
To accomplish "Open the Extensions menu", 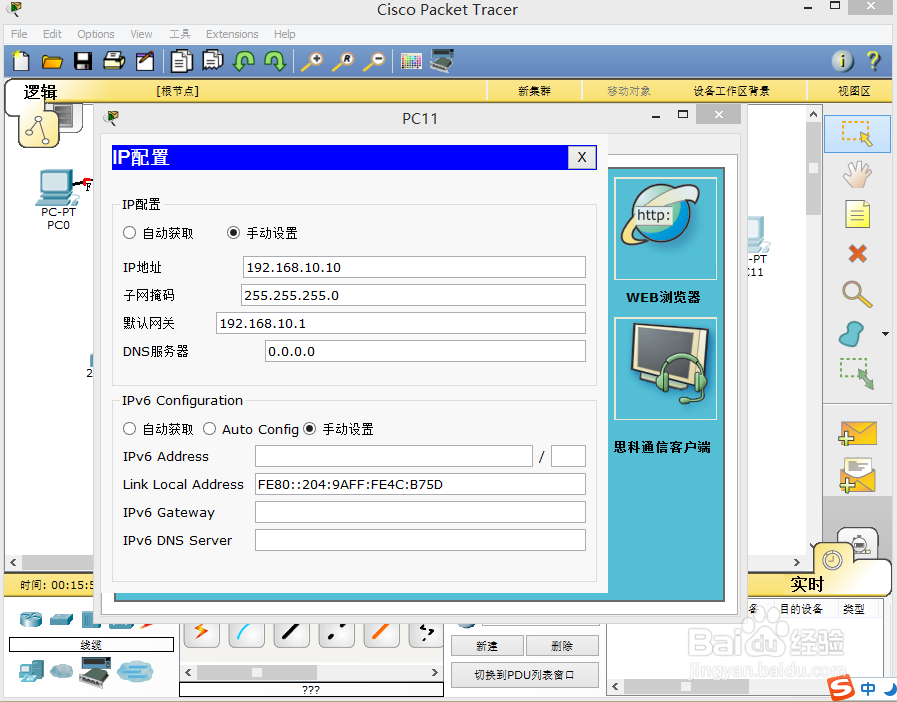I will (x=232, y=34).
